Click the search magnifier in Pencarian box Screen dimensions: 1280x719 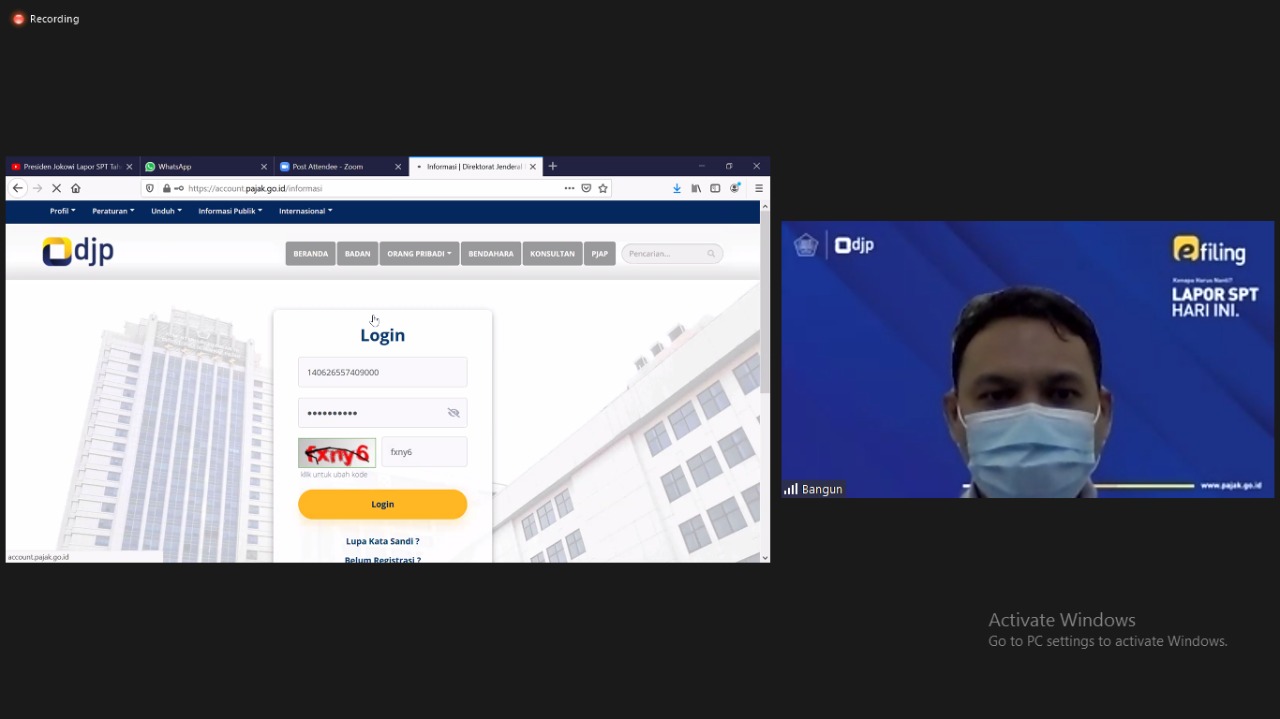[x=711, y=254]
